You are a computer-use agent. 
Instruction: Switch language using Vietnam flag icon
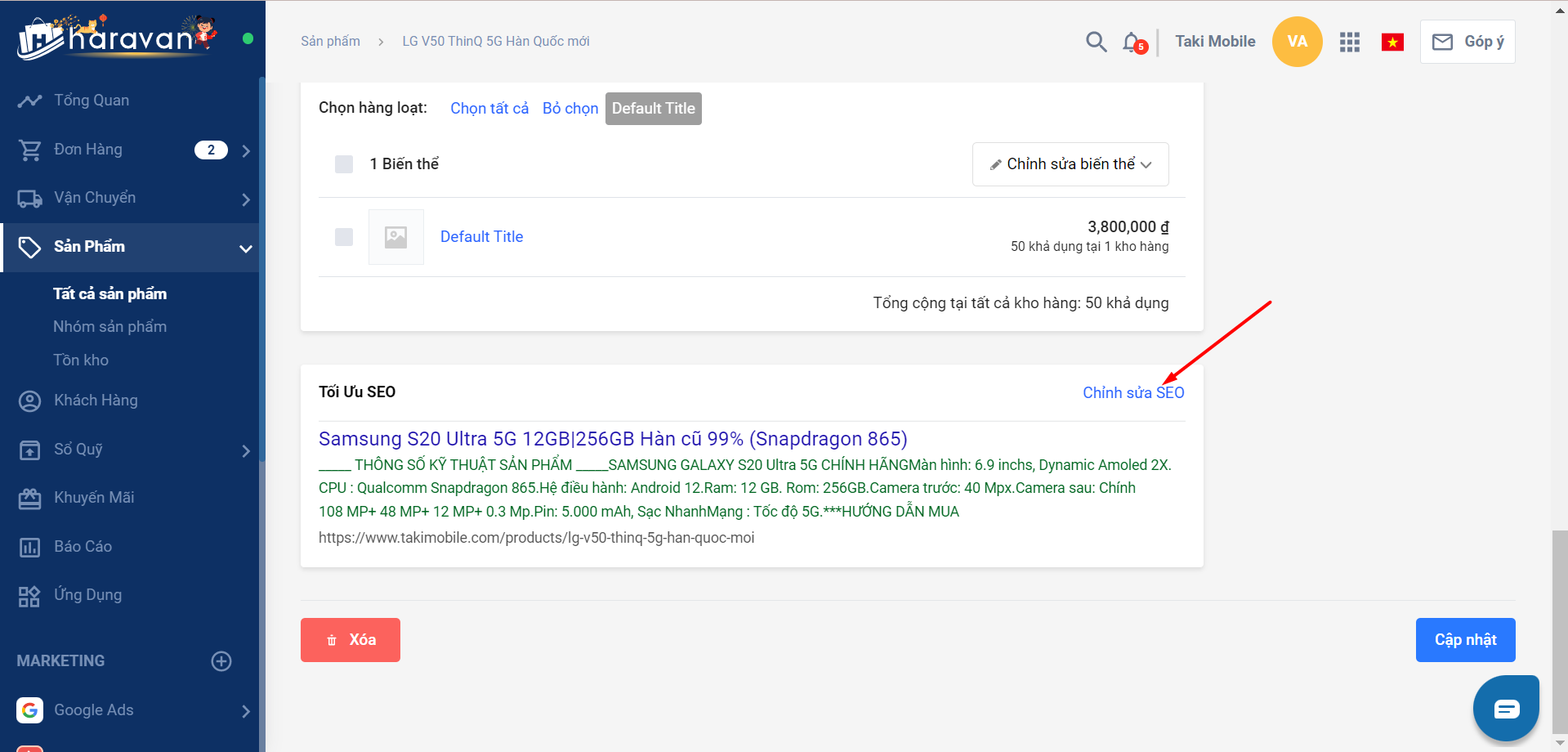point(1392,42)
